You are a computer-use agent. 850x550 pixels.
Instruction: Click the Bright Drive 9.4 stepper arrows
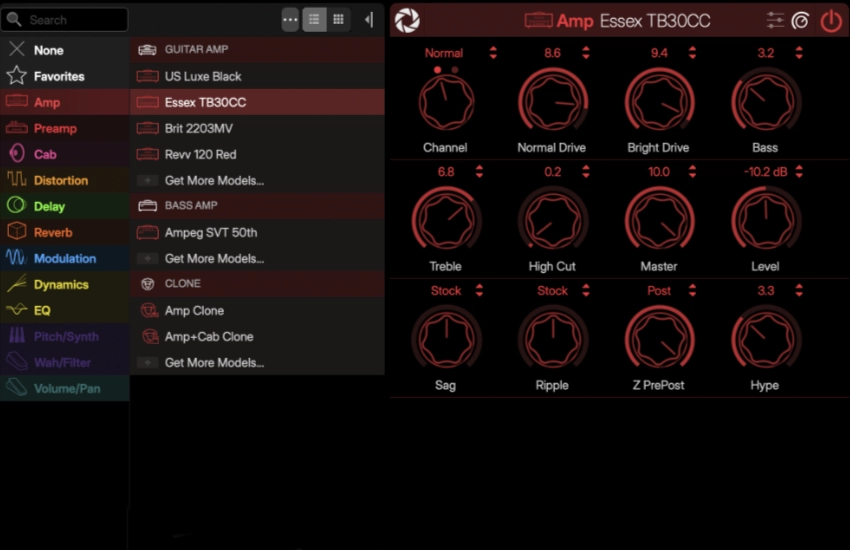[692, 53]
